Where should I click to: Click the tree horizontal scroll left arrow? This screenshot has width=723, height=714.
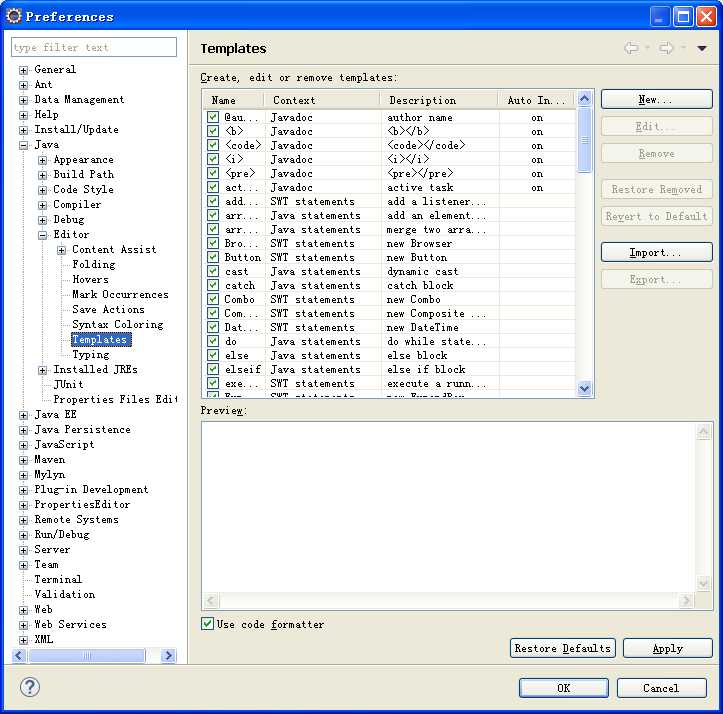[x=19, y=655]
